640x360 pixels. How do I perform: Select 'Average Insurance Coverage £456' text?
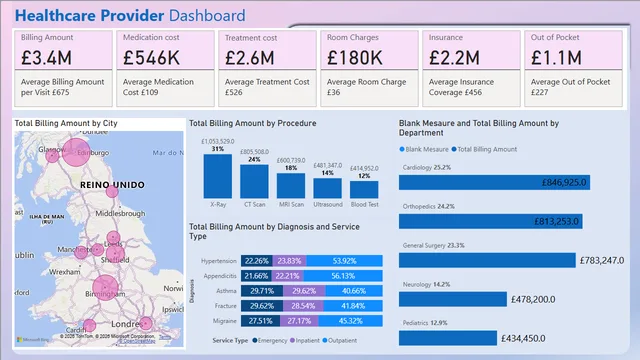coord(461,87)
